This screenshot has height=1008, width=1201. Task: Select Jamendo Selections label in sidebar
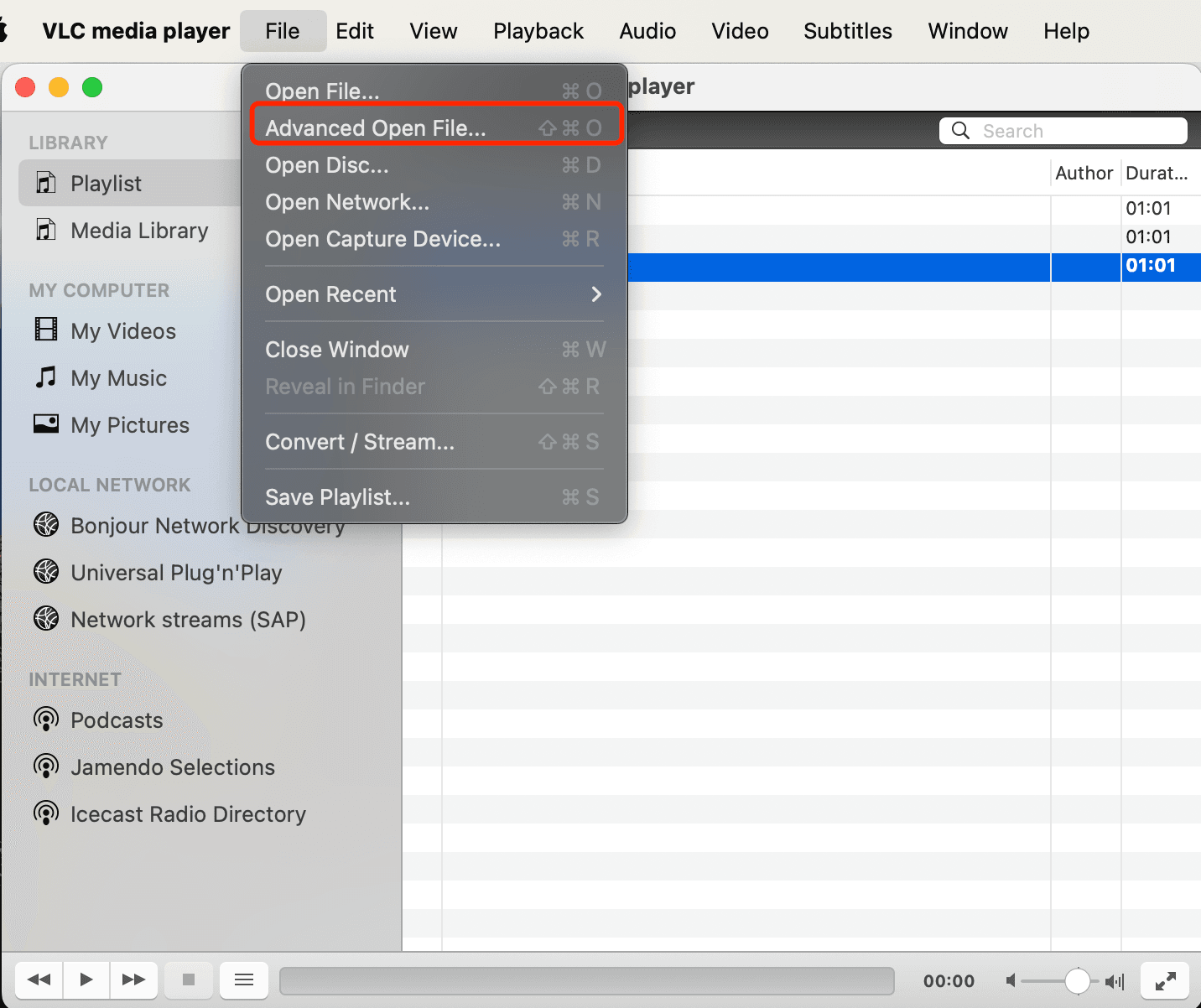tap(173, 767)
